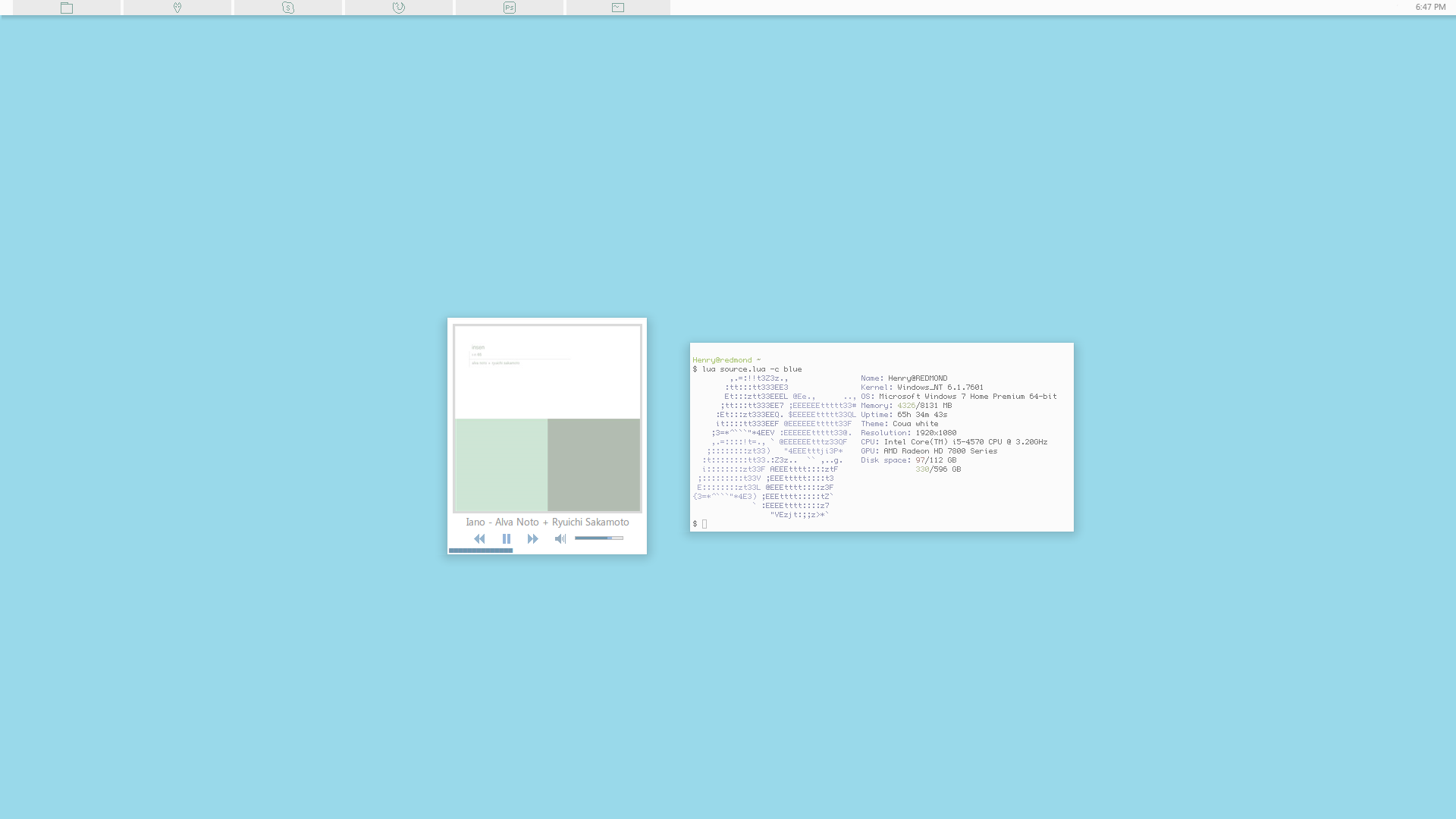The width and height of the screenshot is (1456, 819).
Task: Open the terminal window icon in the taskbar
Action: (618, 8)
